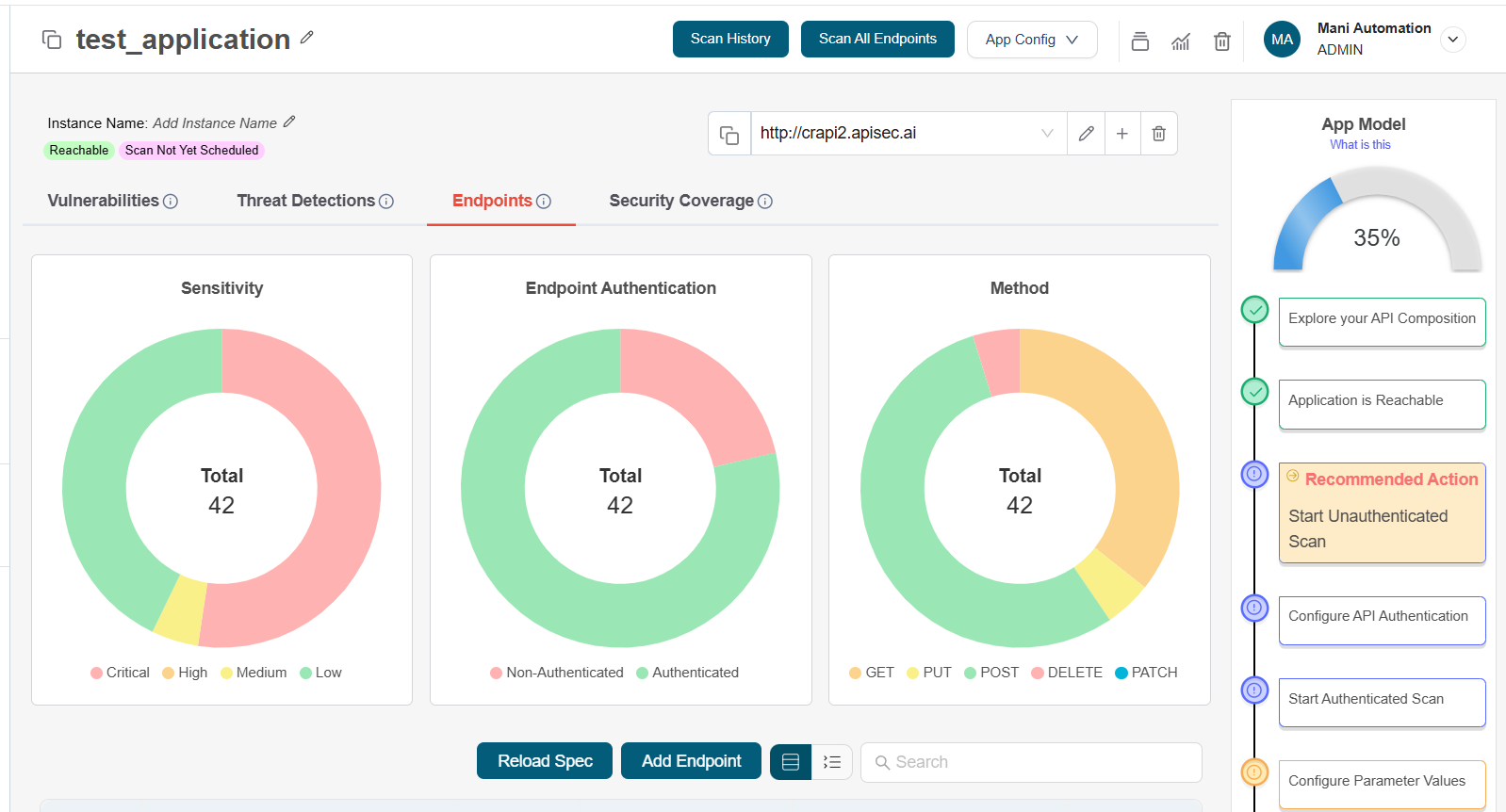The image size is (1506, 812).
Task: Toggle the Critical legend item in Sensitivity
Action: 120,673
